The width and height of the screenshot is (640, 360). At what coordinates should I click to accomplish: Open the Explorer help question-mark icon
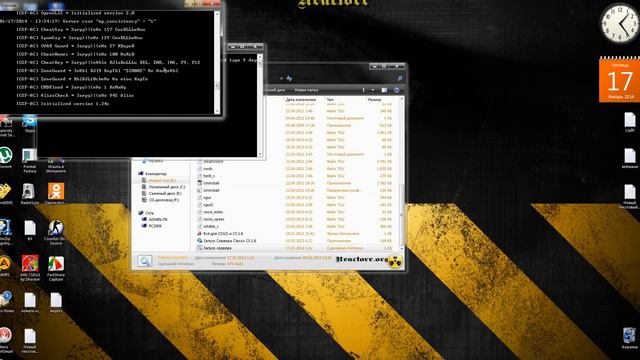click(x=396, y=90)
